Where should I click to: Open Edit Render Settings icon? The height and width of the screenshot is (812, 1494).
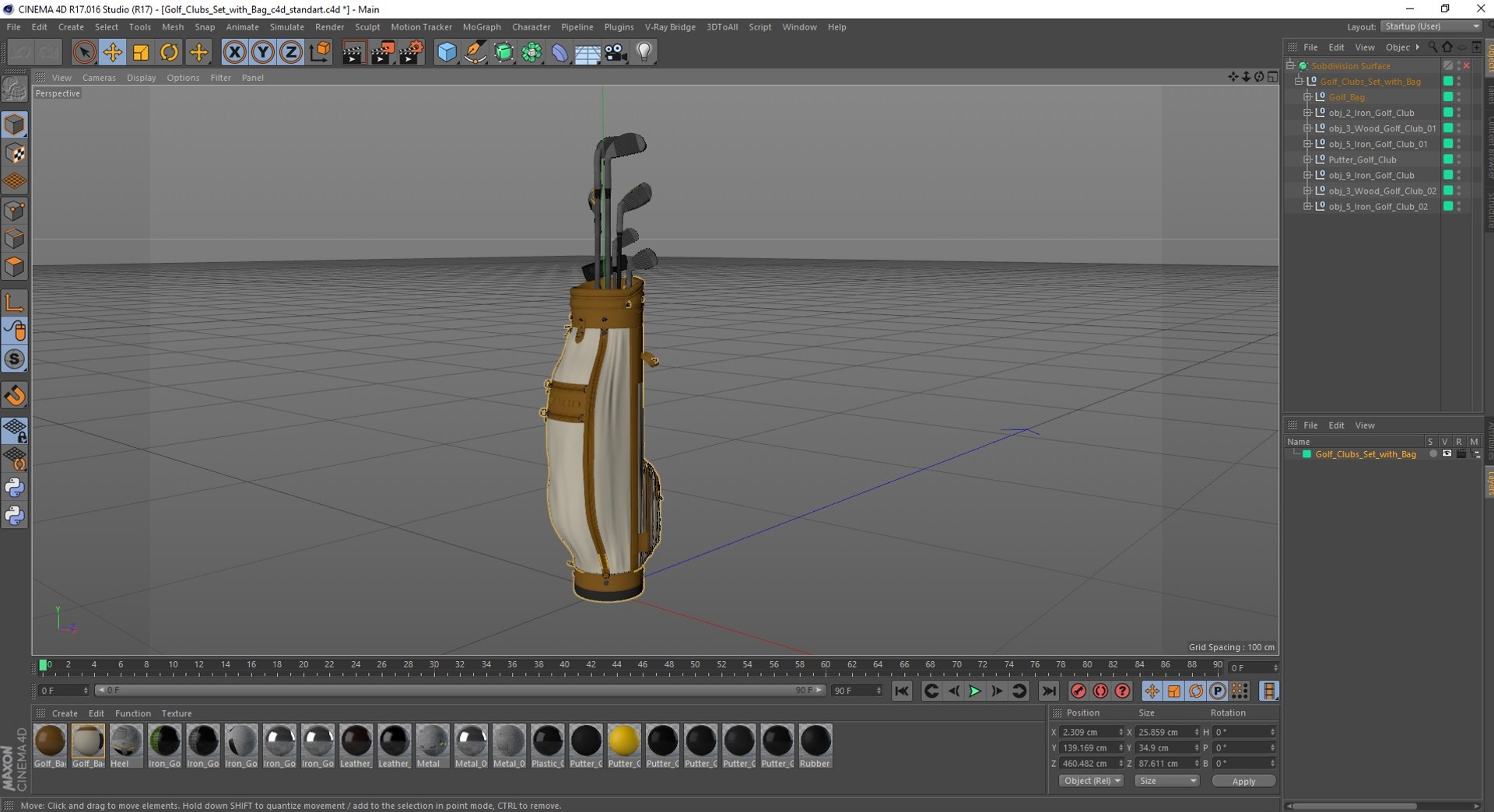(411, 52)
